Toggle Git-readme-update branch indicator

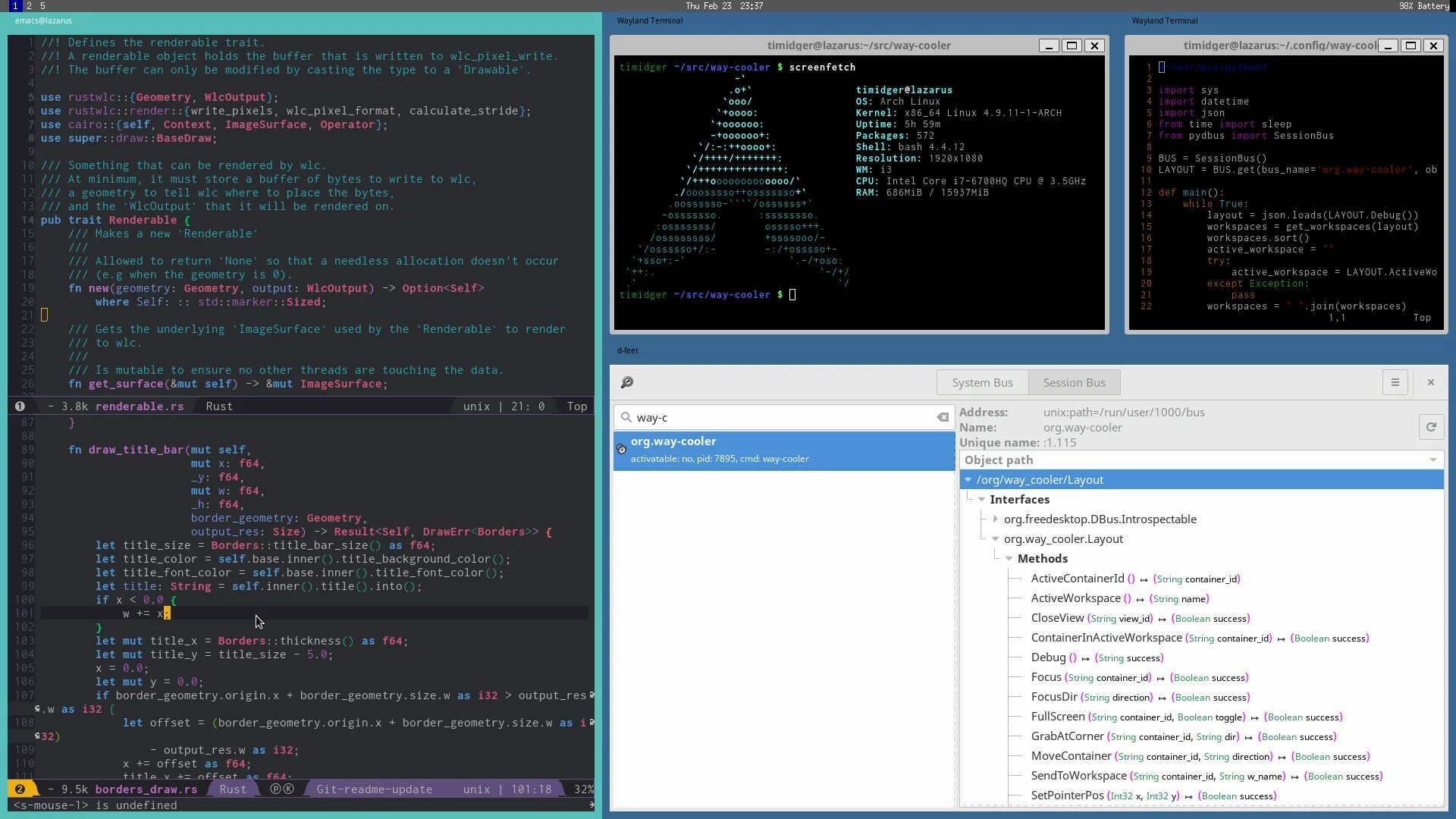tap(374, 789)
